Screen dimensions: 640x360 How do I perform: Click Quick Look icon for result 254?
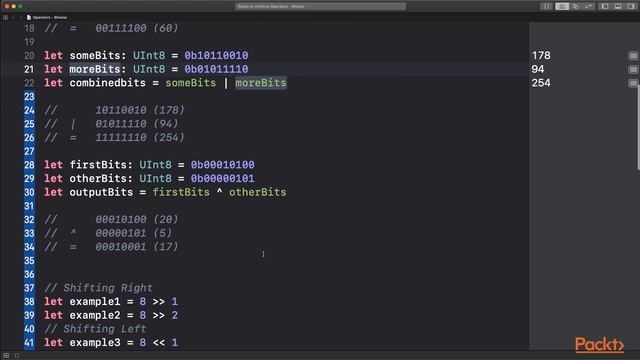click(x=633, y=83)
